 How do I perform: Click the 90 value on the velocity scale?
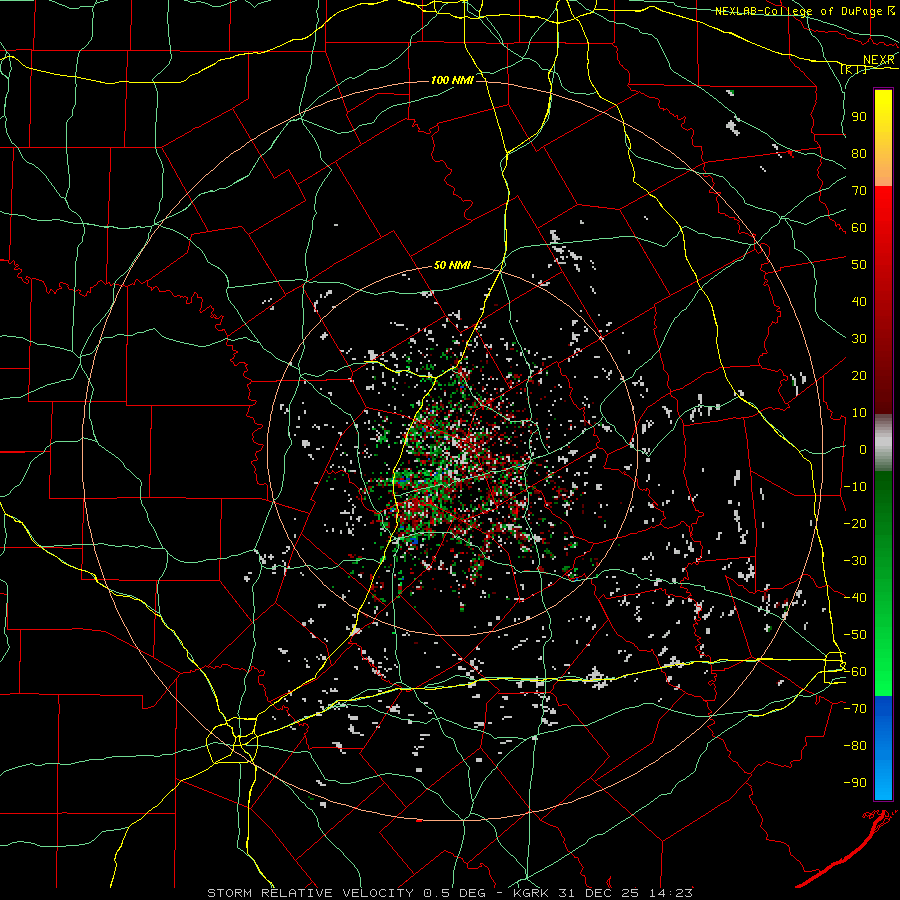859,117
